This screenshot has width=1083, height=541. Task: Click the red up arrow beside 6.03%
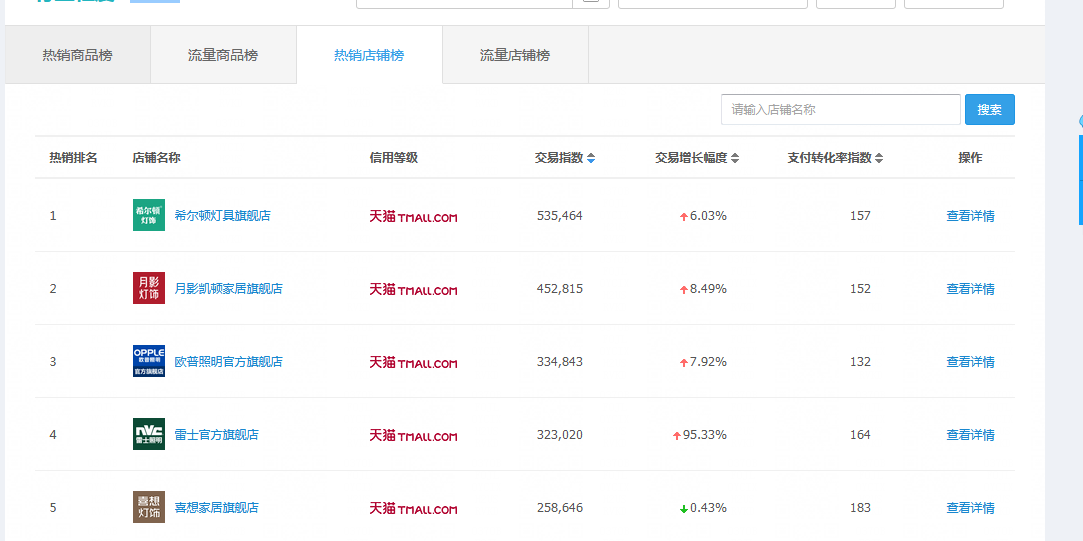[x=684, y=217]
